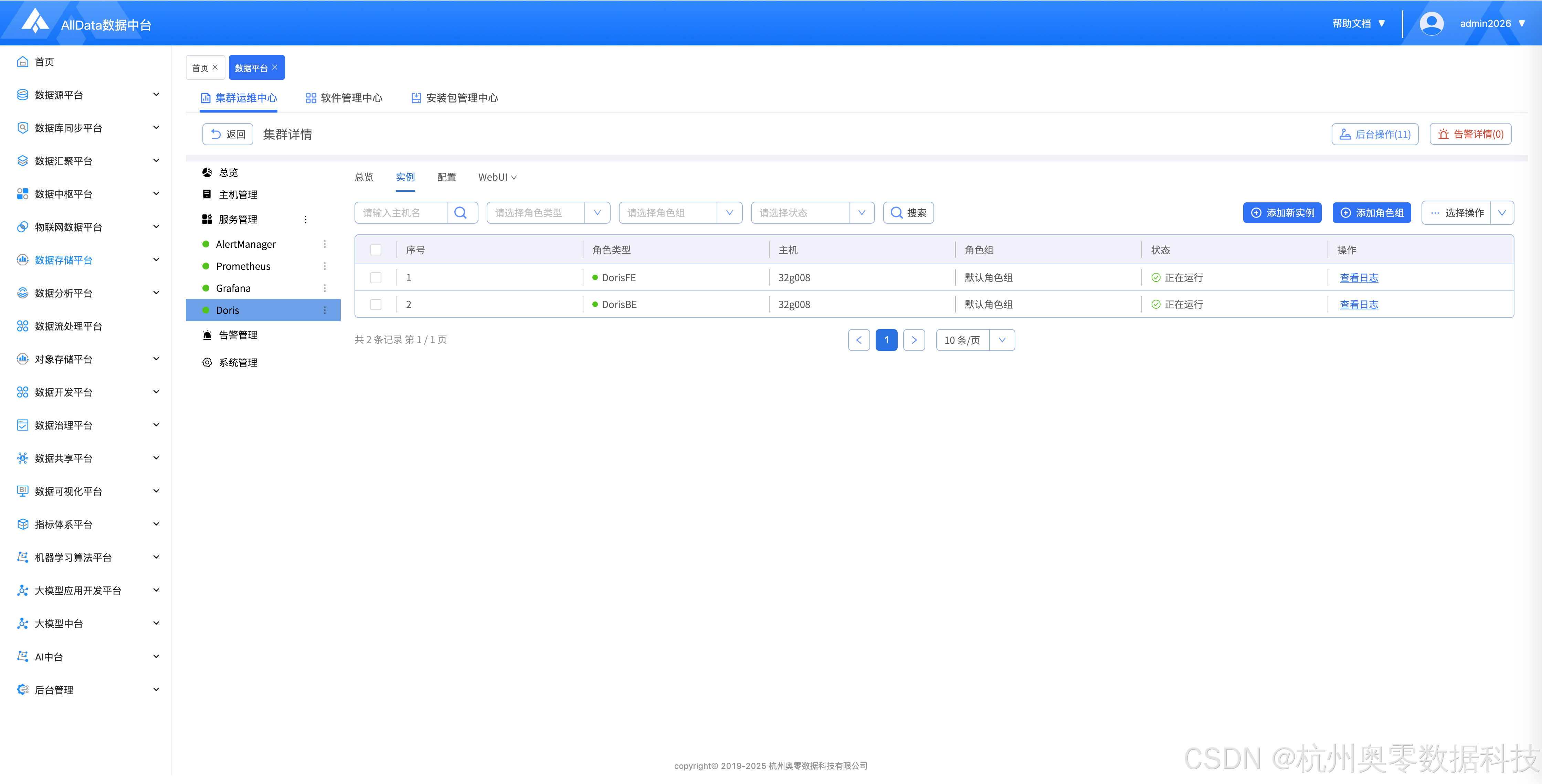Click the 添加新实例 button
The height and width of the screenshot is (784, 1542).
(x=1282, y=213)
